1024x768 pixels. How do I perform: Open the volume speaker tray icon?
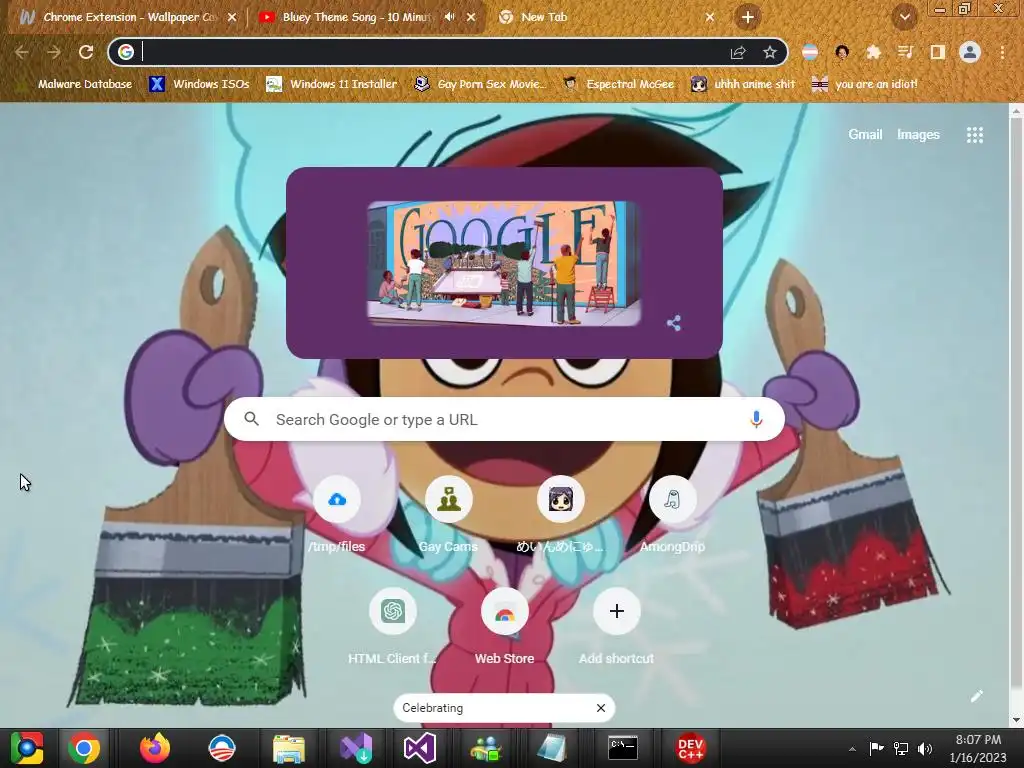click(x=925, y=748)
